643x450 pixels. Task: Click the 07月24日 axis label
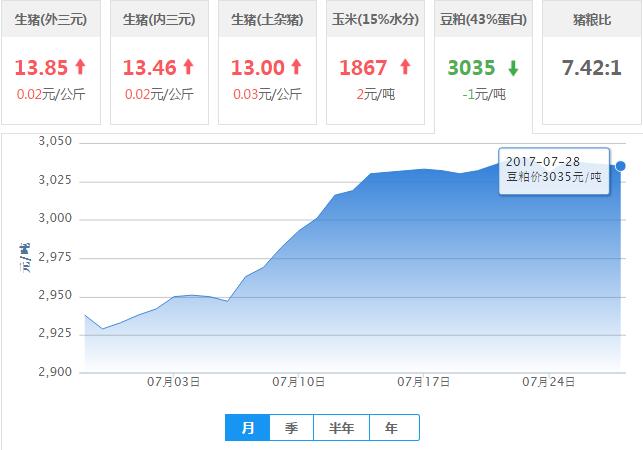point(548,382)
